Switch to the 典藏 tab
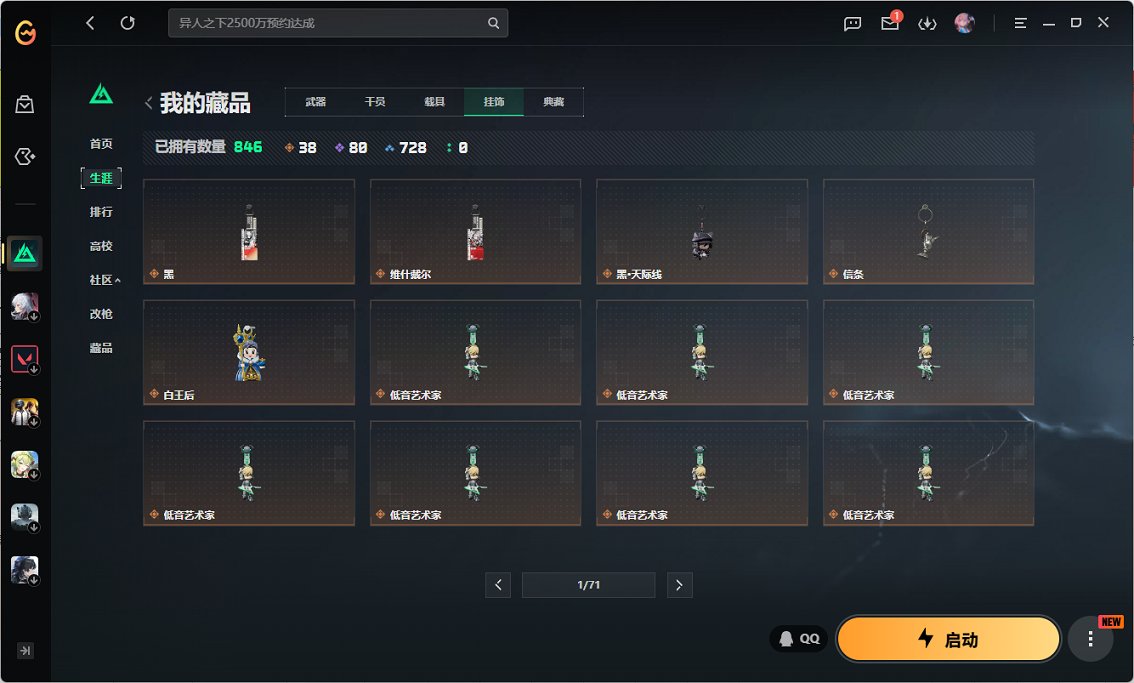 (553, 101)
